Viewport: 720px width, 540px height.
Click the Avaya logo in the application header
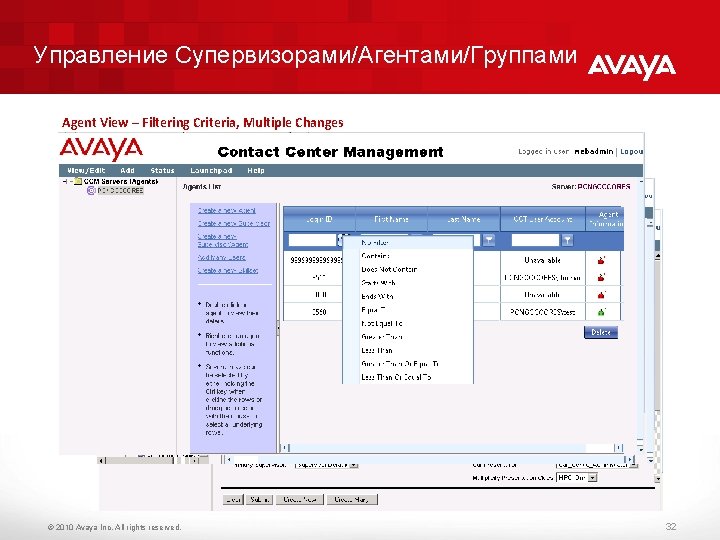(101, 149)
